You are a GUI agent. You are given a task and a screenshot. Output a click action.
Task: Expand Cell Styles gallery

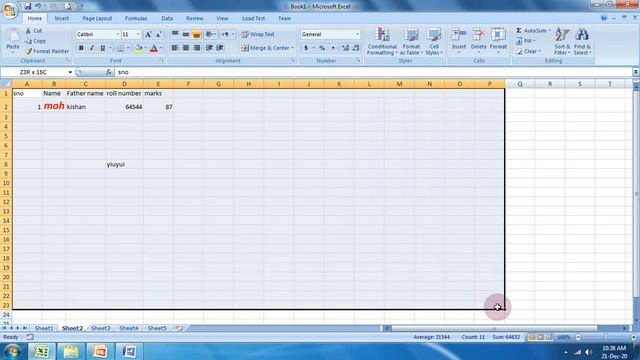click(434, 42)
